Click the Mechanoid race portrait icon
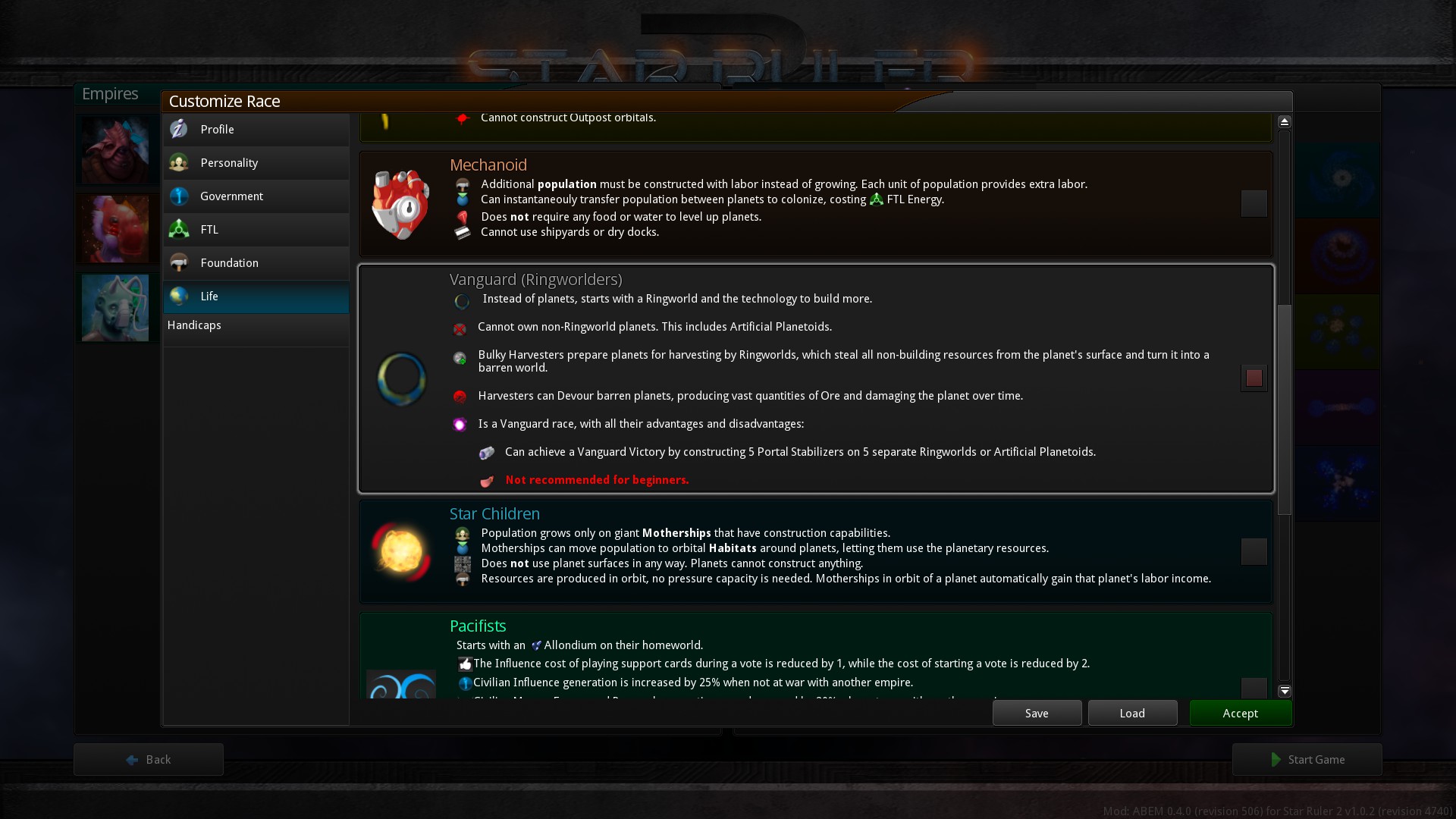Screen dimensions: 1456x819 click(x=402, y=202)
